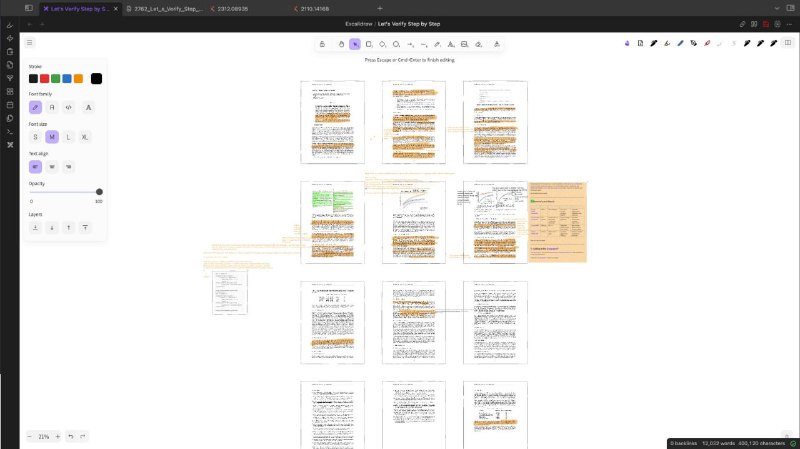Set font size to XL
The width and height of the screenshot is (800, 449).
coord(85,137)
